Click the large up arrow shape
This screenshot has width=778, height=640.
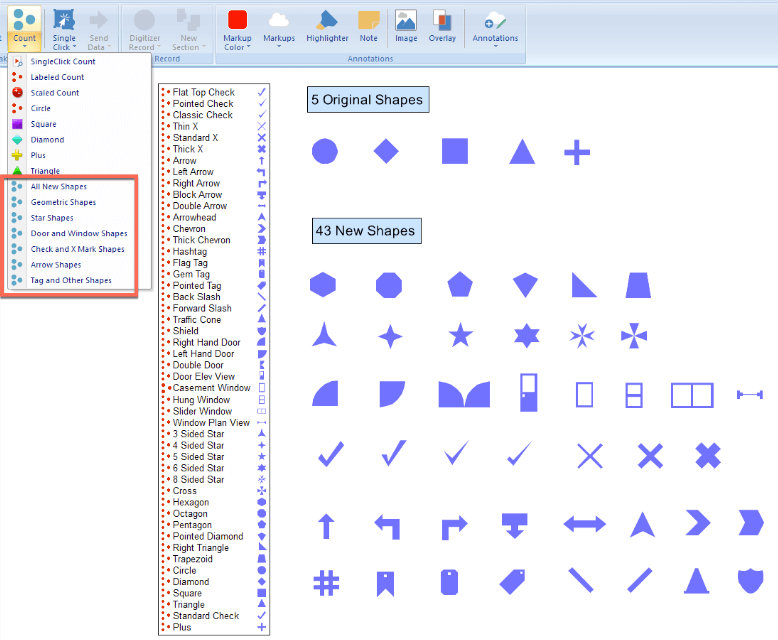click(x=326, y=526)
